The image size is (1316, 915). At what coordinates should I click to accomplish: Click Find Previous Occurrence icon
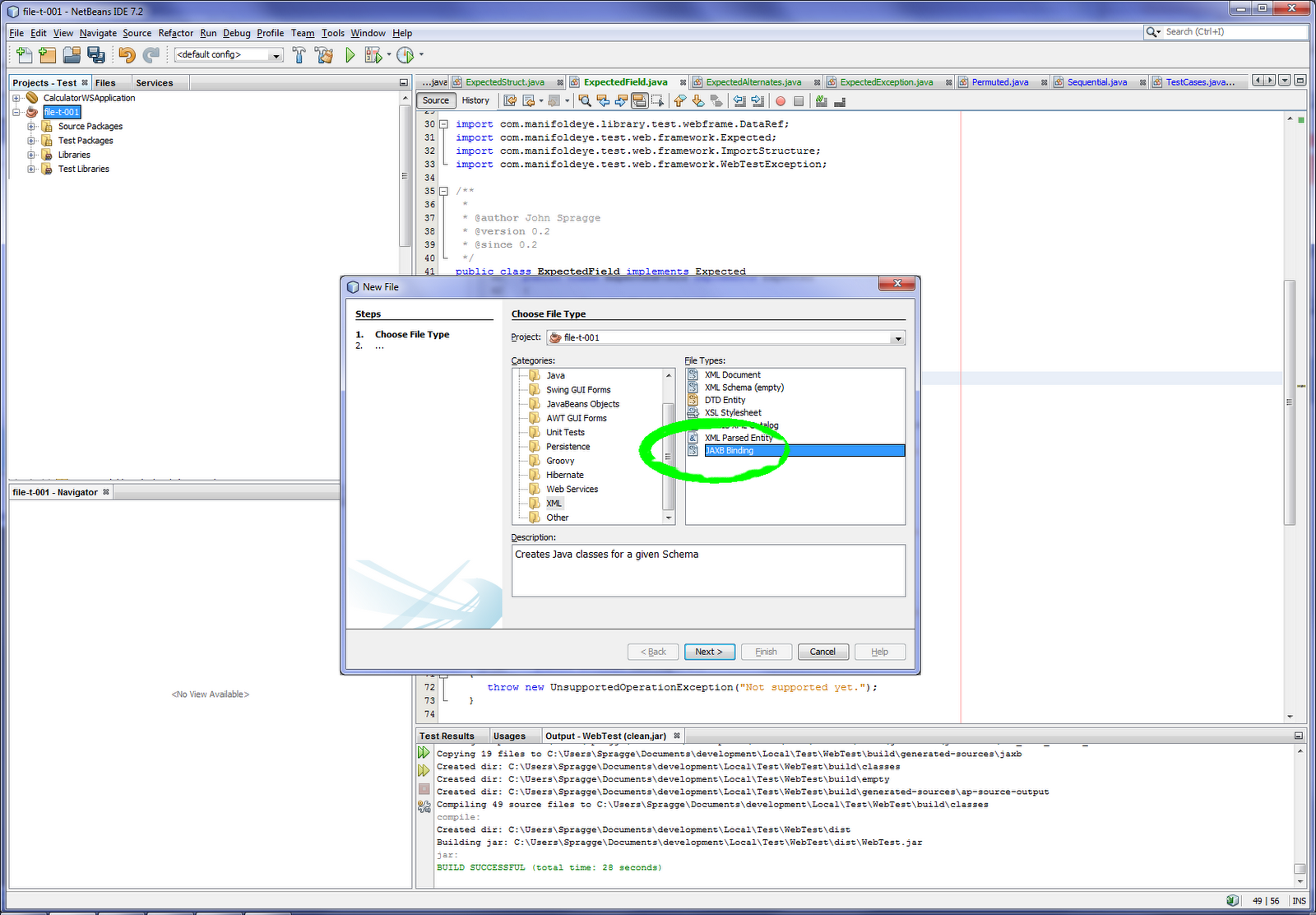click(x=603, y=100)
